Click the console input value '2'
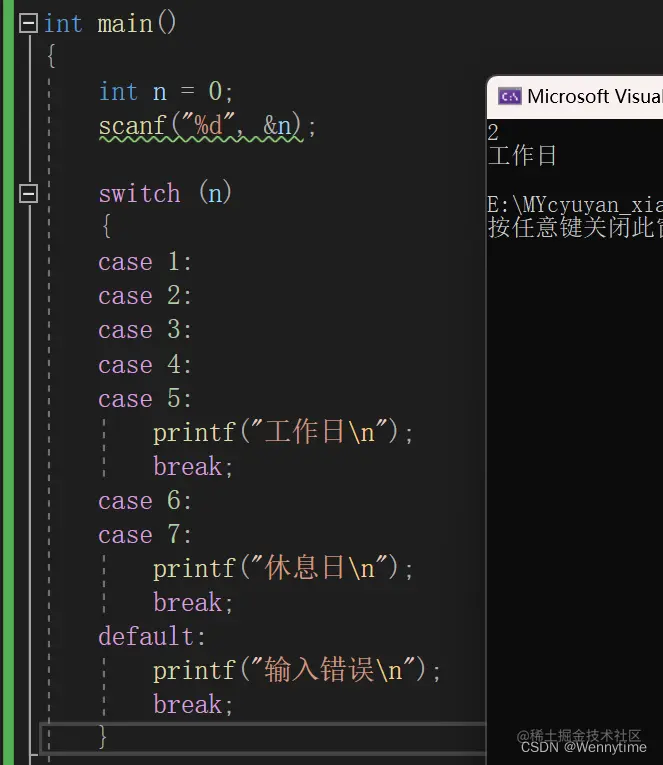 click(x=493, y=133)
